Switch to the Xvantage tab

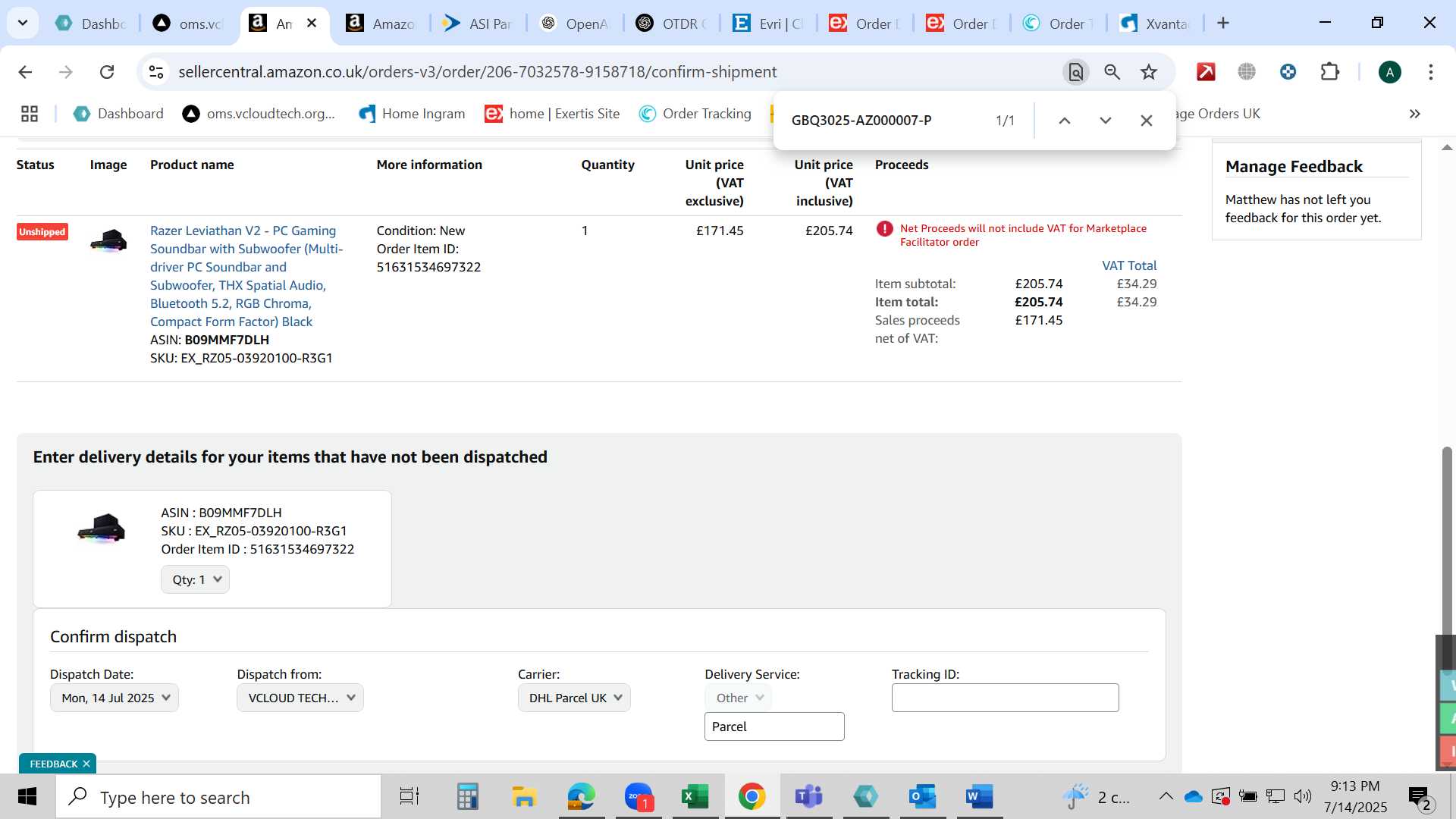click(1156, 24)
